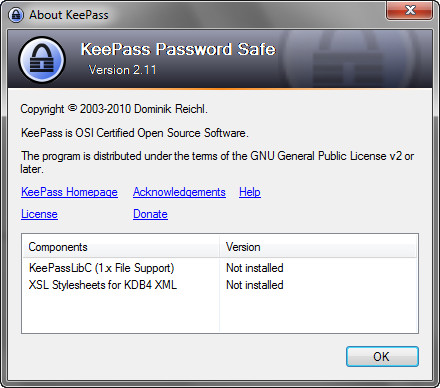Select the XSL Stylesheets for KDB4 XML row

tap(220, 285)
